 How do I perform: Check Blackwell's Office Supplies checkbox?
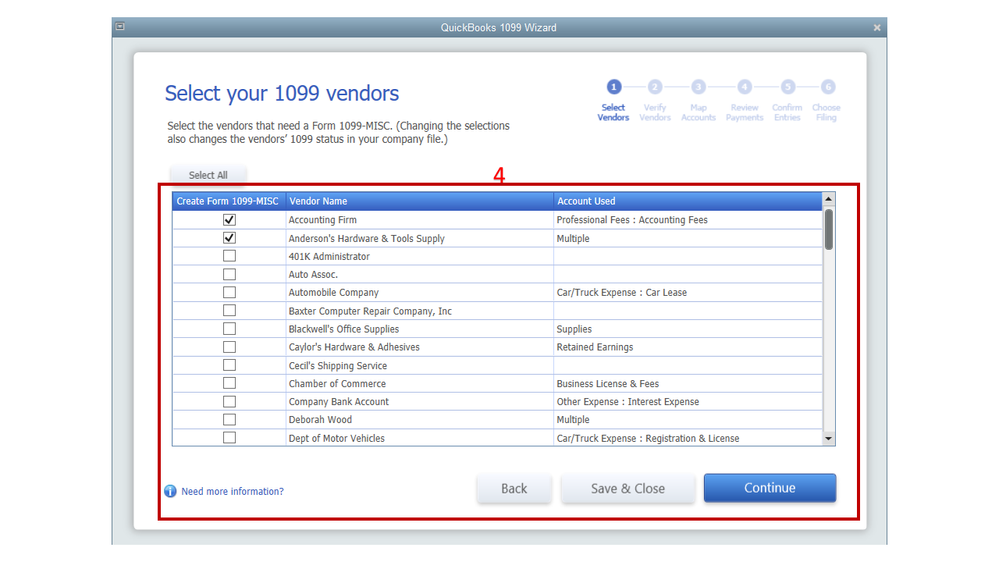point(229,329)
